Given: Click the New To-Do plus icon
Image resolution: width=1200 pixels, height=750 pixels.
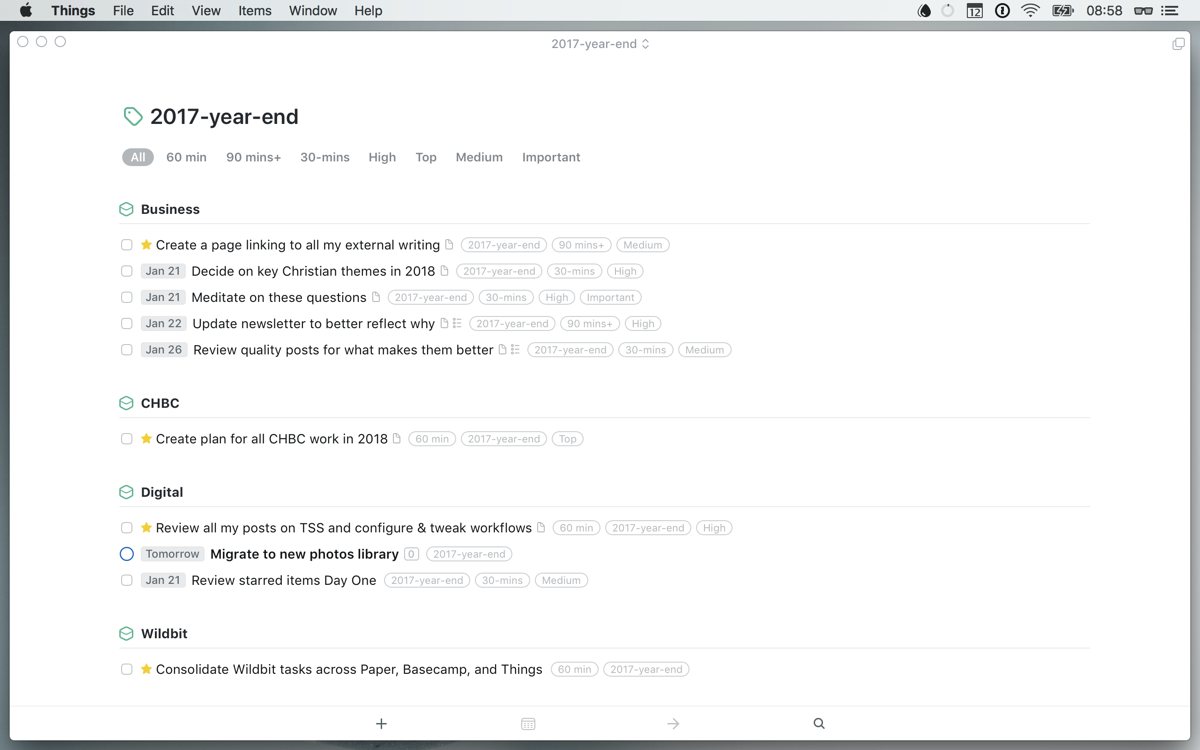Looking at the screenshot, I should (381, 724).
